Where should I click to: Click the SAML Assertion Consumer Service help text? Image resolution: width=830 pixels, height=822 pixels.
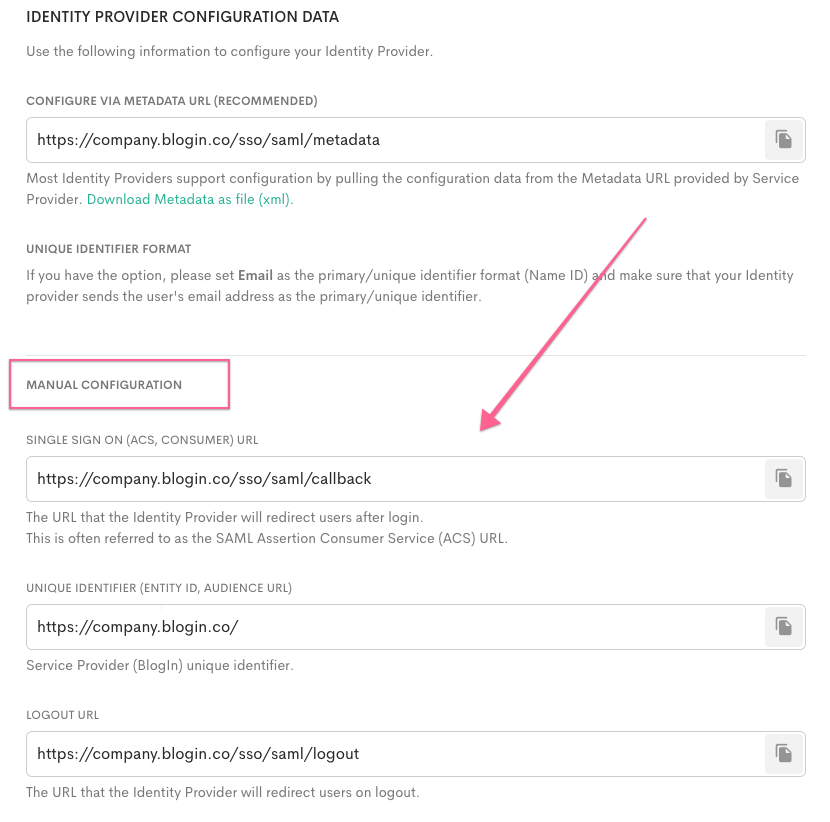(267, 538)
